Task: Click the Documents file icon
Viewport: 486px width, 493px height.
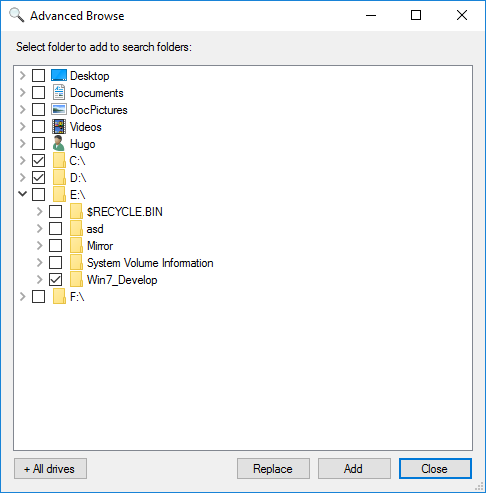Action: click(x=59, y=92)
